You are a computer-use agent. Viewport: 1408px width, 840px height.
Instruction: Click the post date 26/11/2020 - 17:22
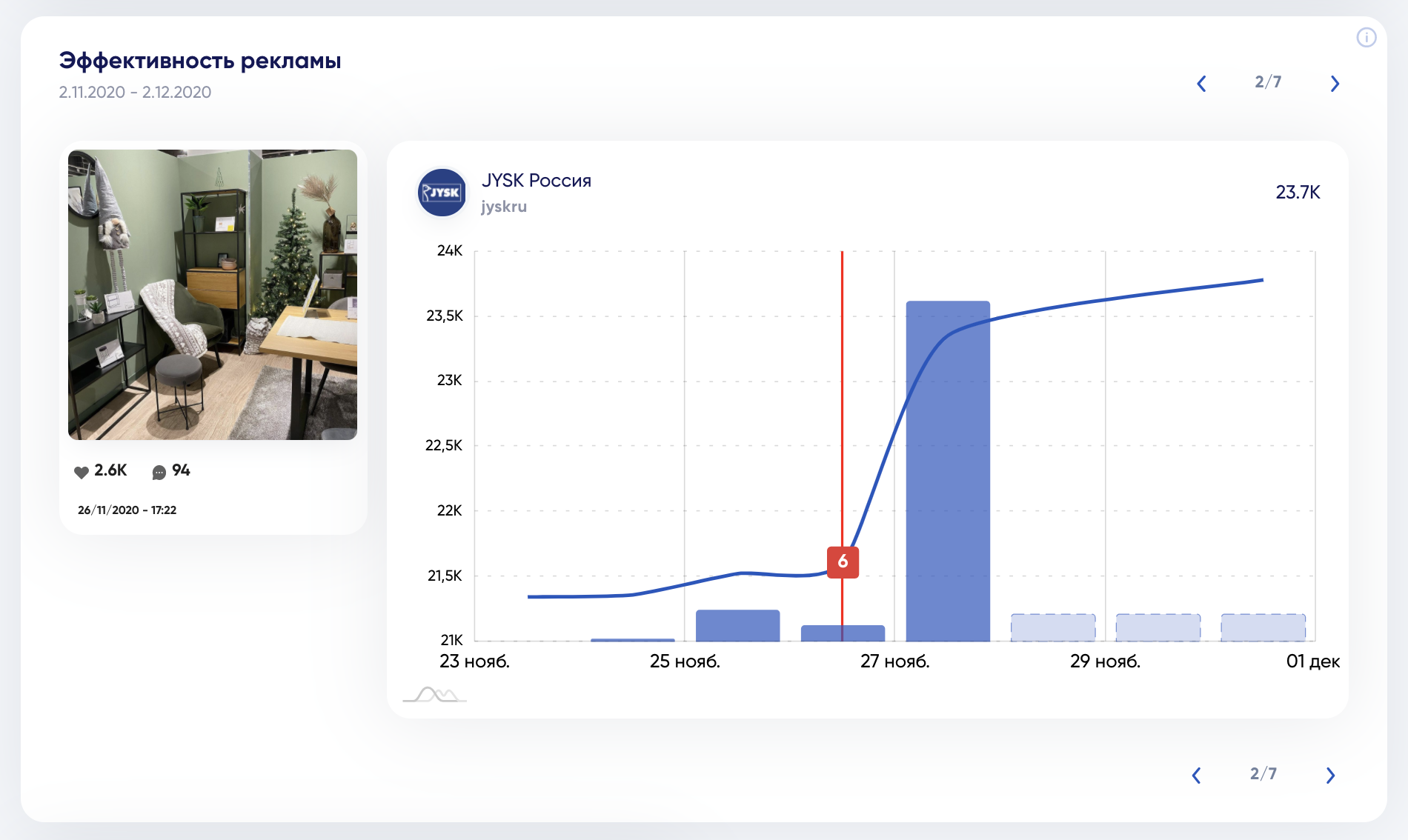click(x=127, y=510)
